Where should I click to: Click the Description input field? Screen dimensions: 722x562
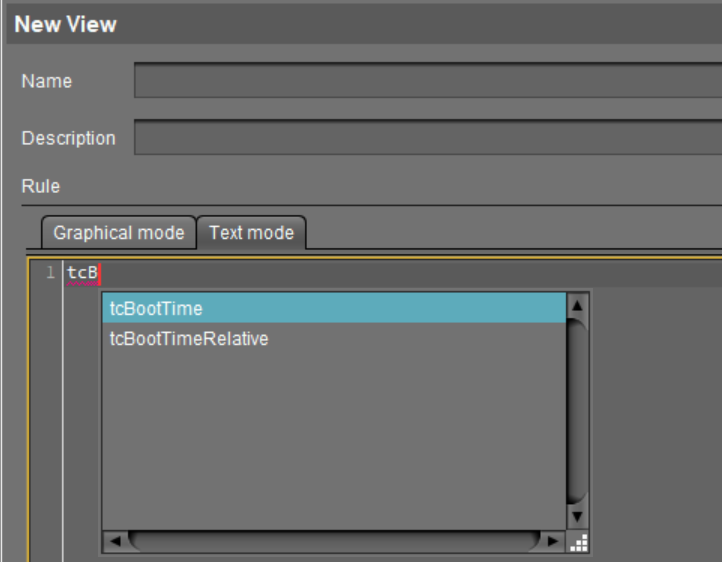click(428, 138)
